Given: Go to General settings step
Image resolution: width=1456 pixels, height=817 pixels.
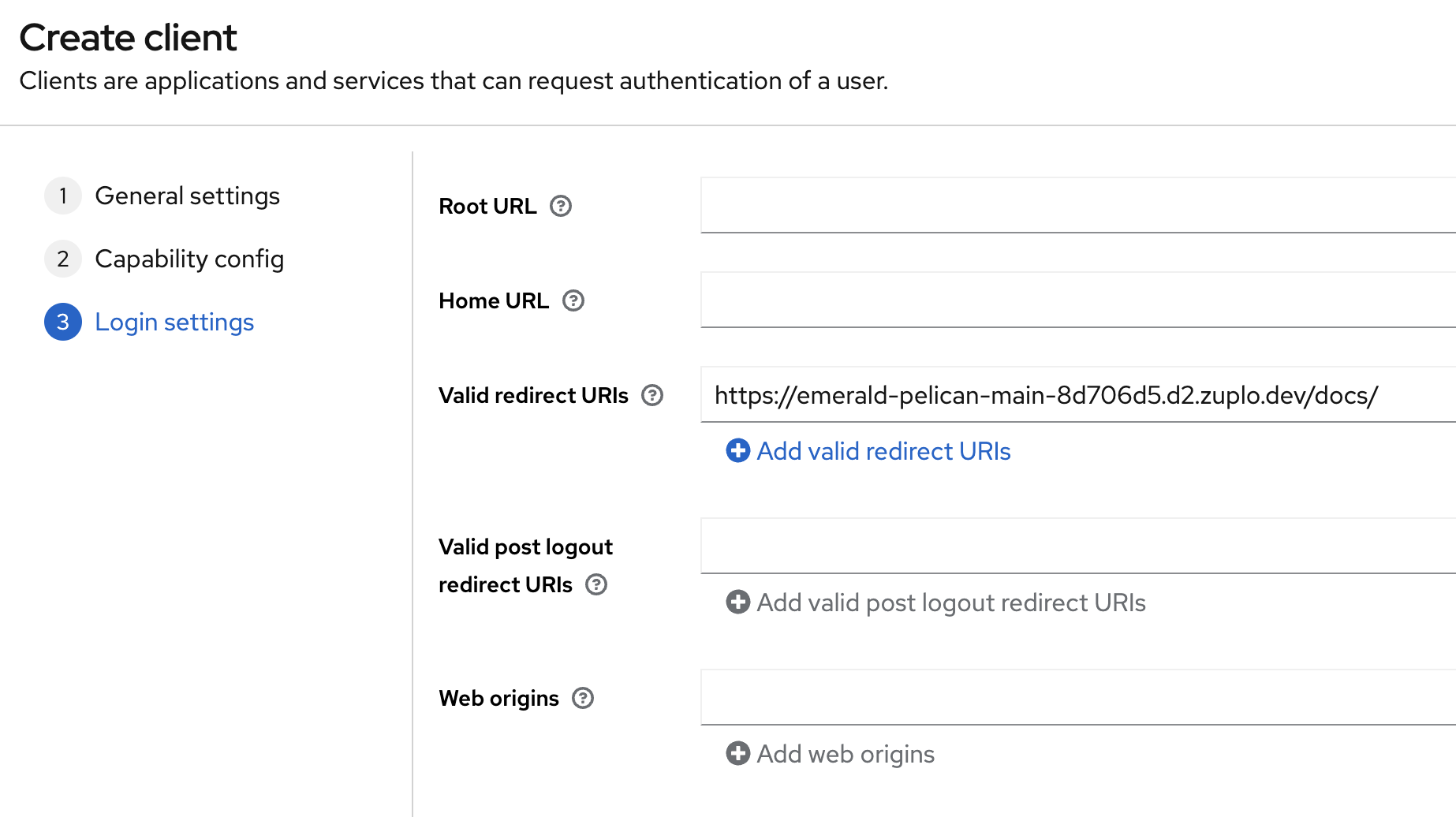Looking at the screenshot, I should 187,196.
